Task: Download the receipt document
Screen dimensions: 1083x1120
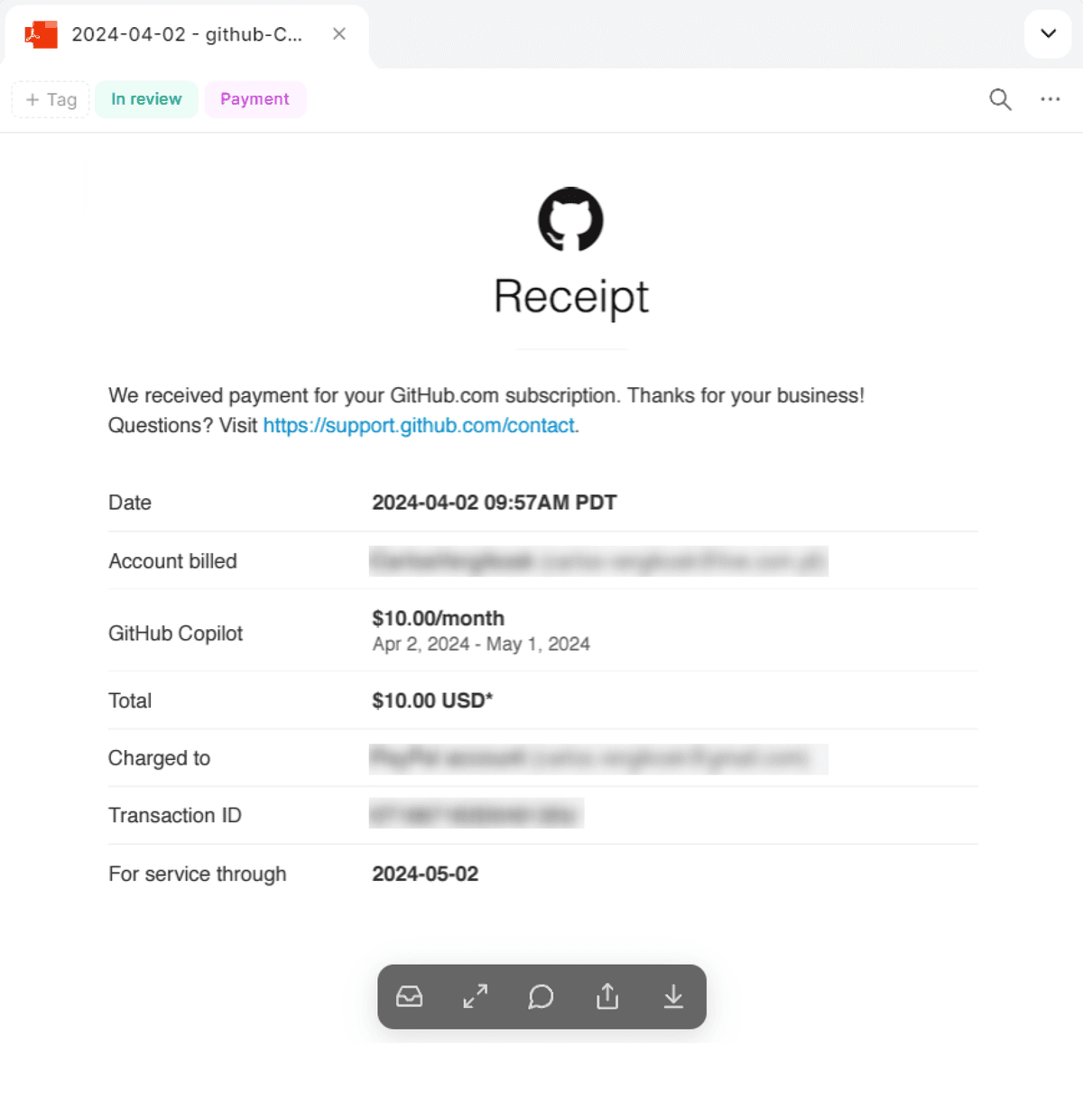Action: [x=673, y=996]
